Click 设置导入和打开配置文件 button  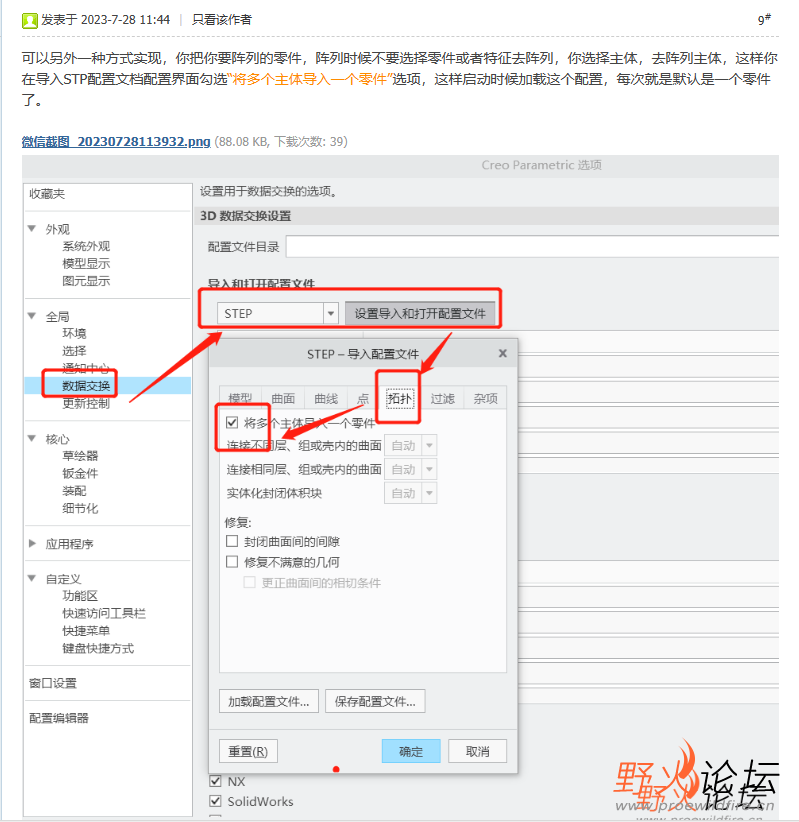click(420, 313)
